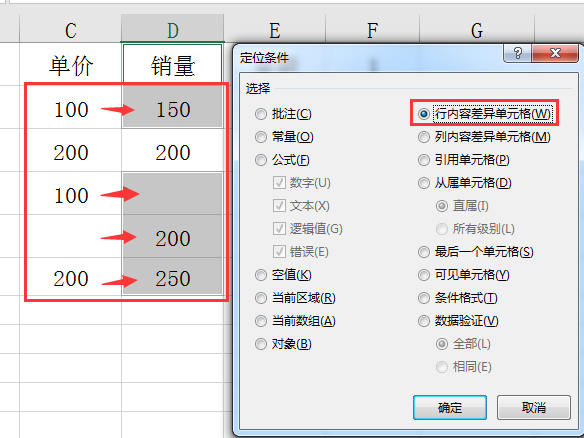Select column G header
584x438 pixels.
(x=477, y=29)
